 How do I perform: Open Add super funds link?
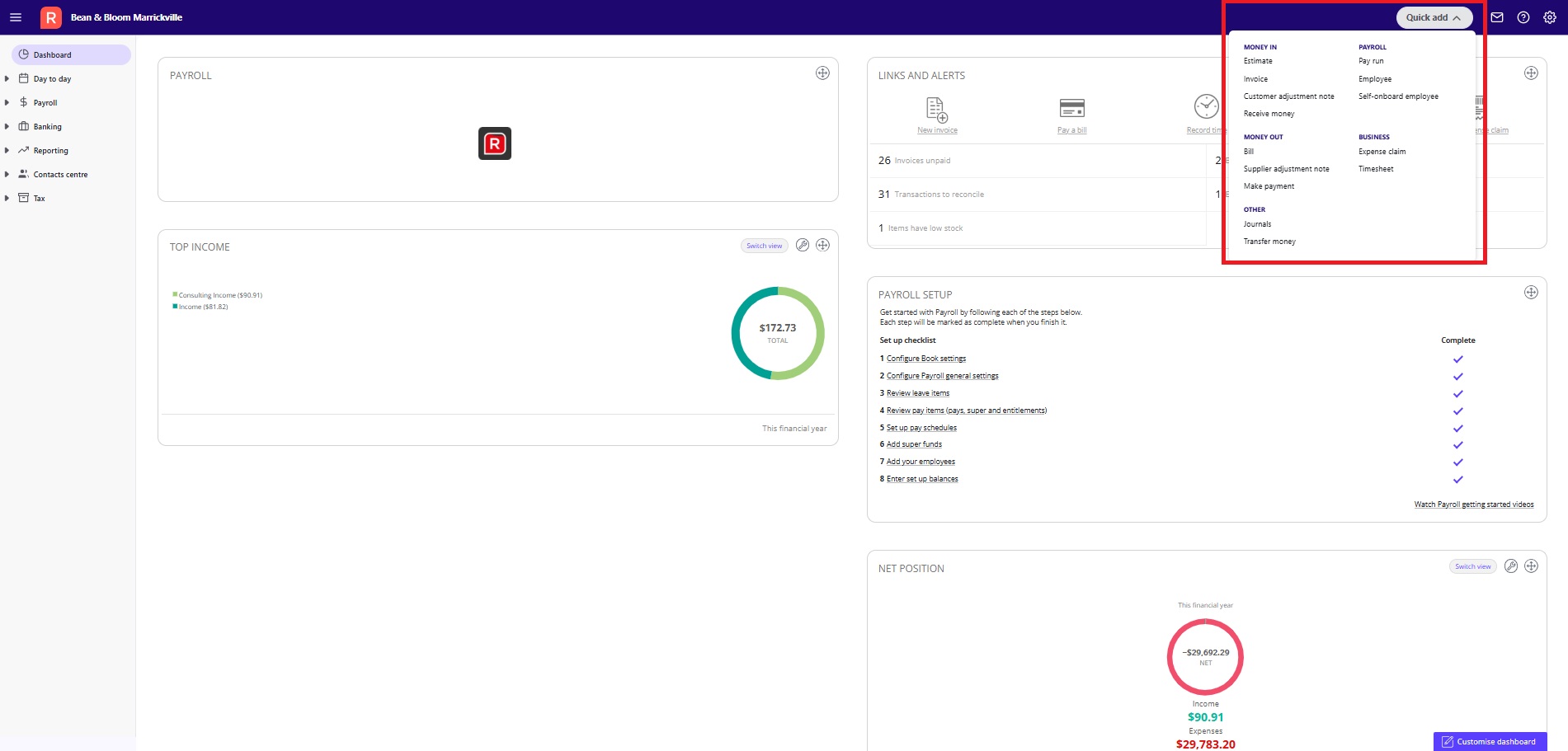[914, 444]
